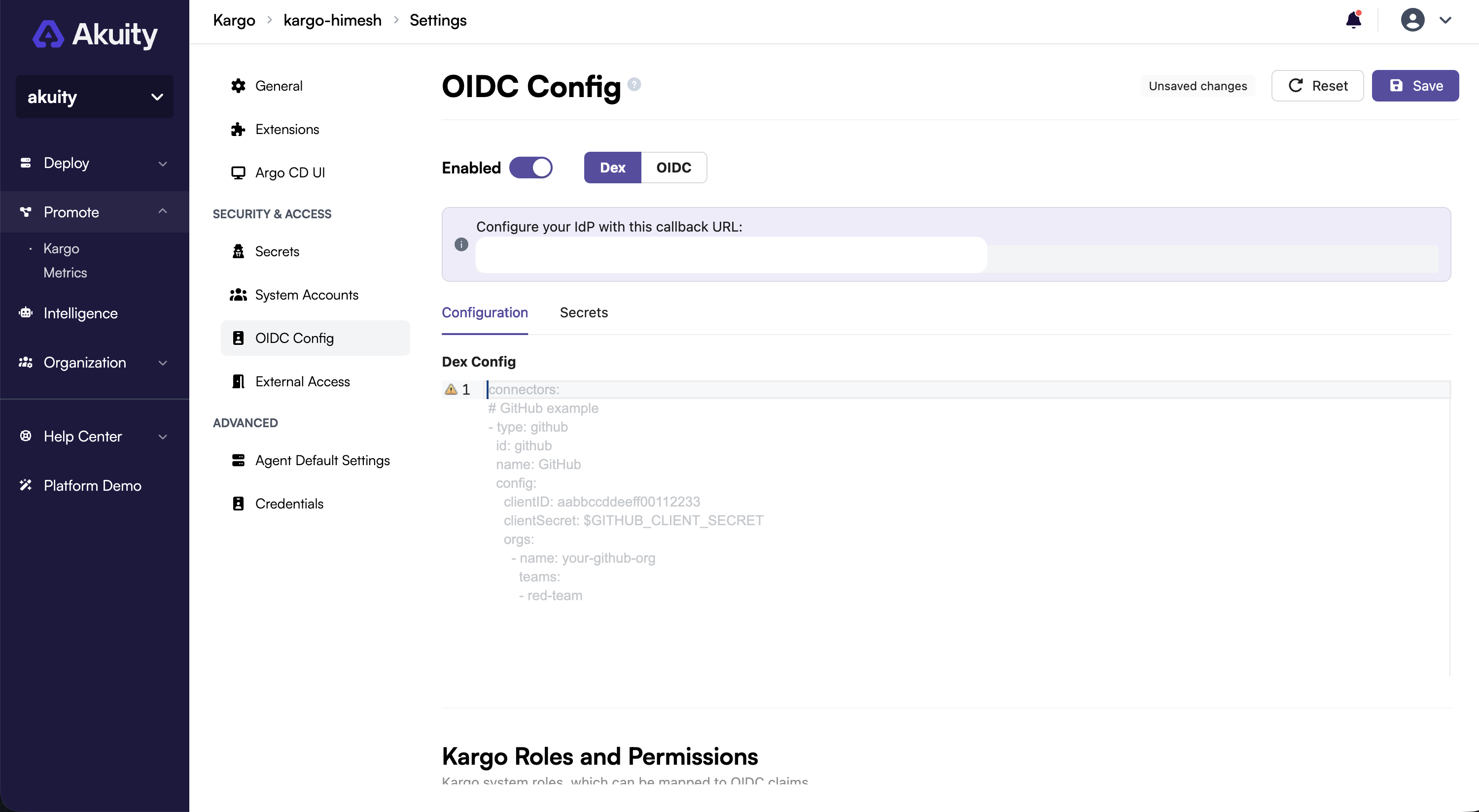Click the OIDC Config badge icon
The width and height of the screenshot is (1479, 812).
238,338
